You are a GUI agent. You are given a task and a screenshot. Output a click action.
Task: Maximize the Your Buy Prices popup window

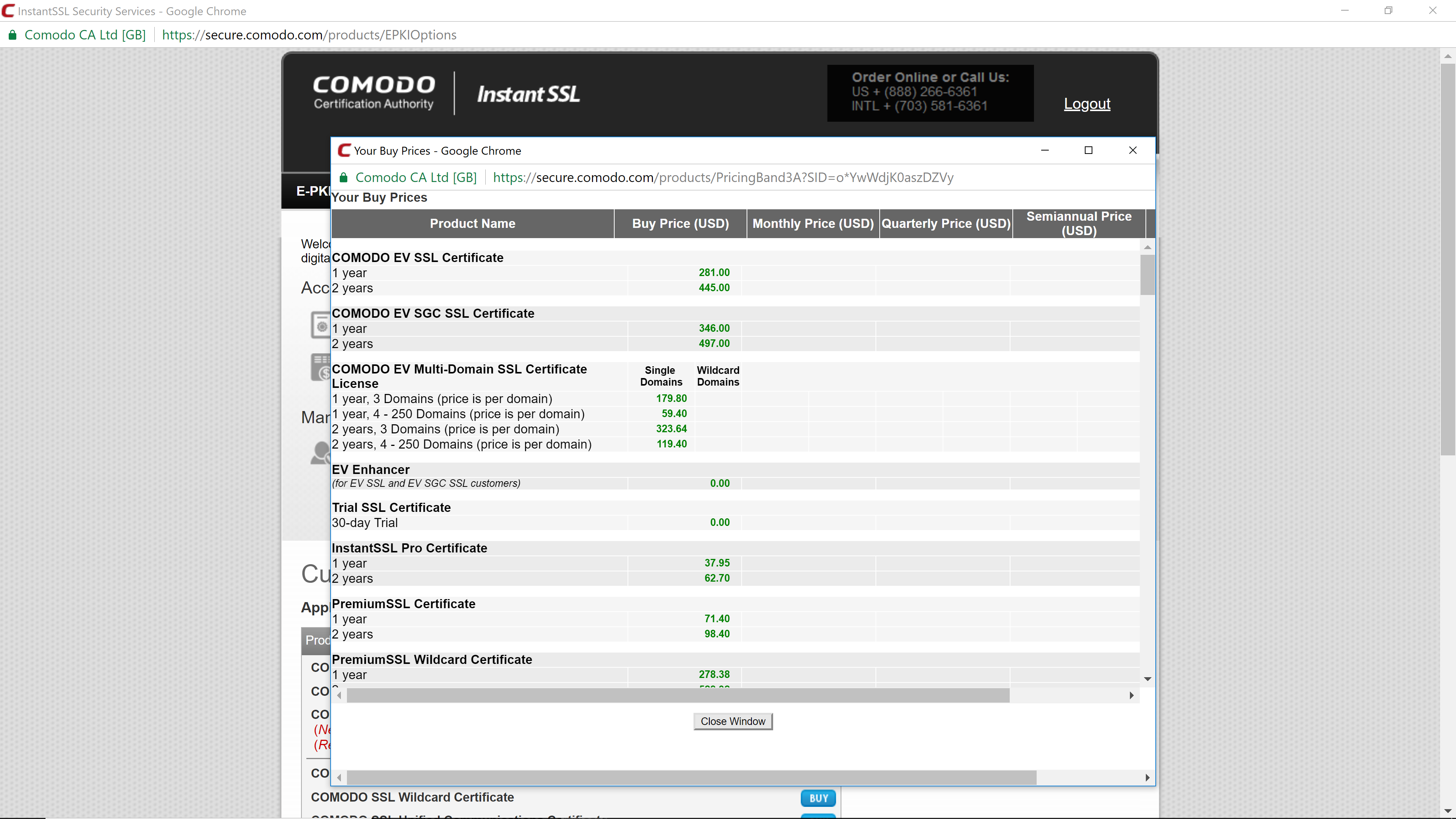(x=1088, y=151)
